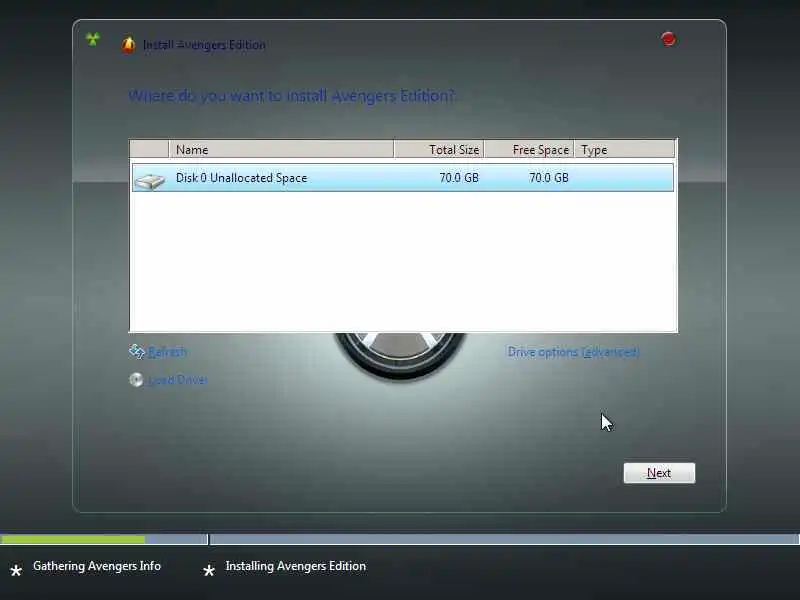Click the orange installer icon beside the title
The image size is (800, 600).
click(x=129, y=44)
